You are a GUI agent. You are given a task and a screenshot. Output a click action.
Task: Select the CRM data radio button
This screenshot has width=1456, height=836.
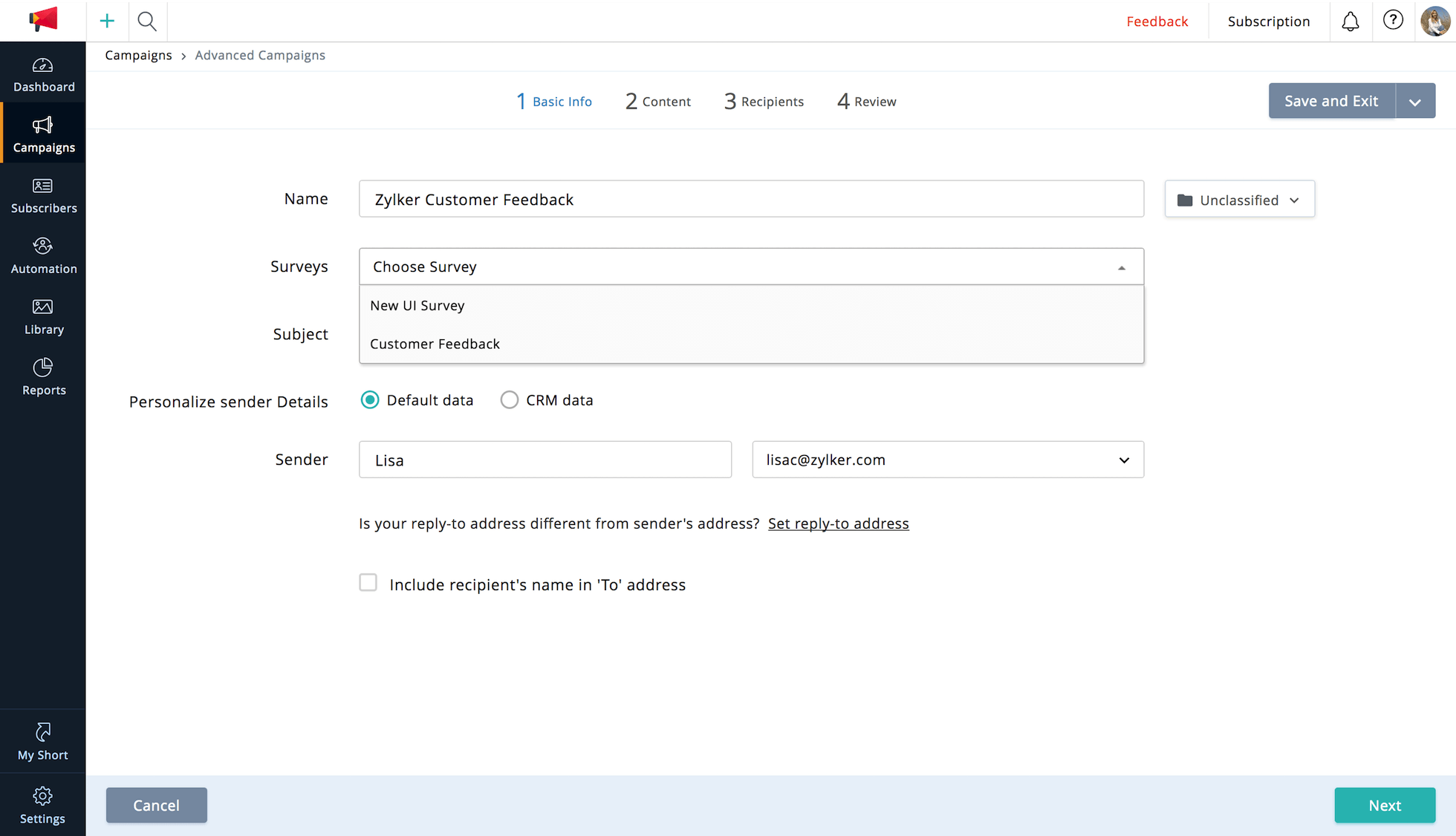[509, 400]
